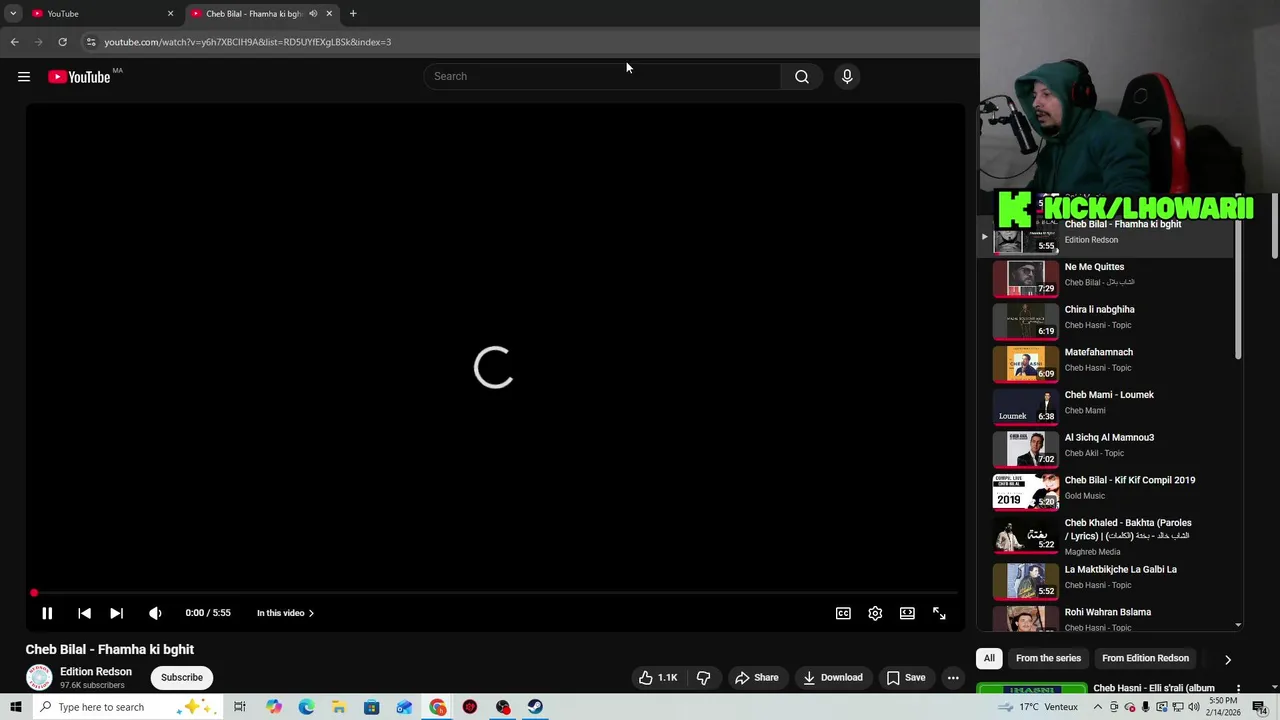Screen dimensions: 1280x720
Task: Open the player settings gear
Action: pos(875,613)
